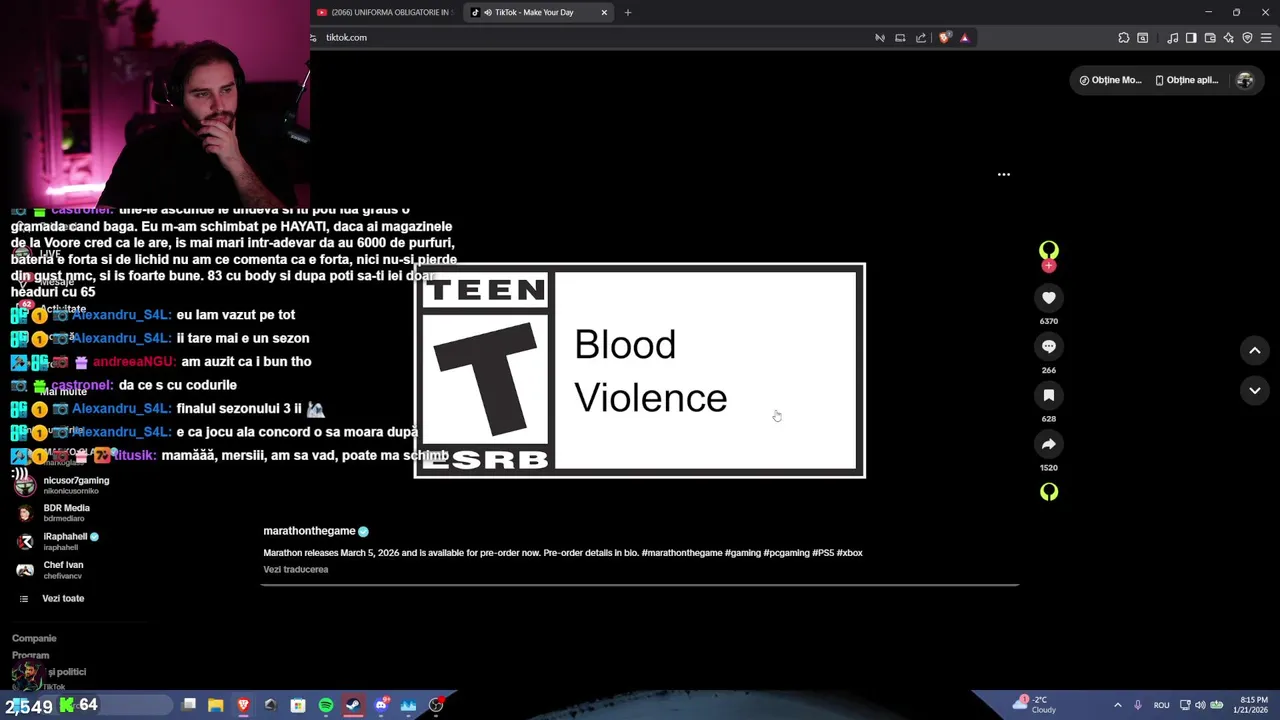Open Steam from the taskbar
This screenshot has height=720, width=1280.
(353, 705)
